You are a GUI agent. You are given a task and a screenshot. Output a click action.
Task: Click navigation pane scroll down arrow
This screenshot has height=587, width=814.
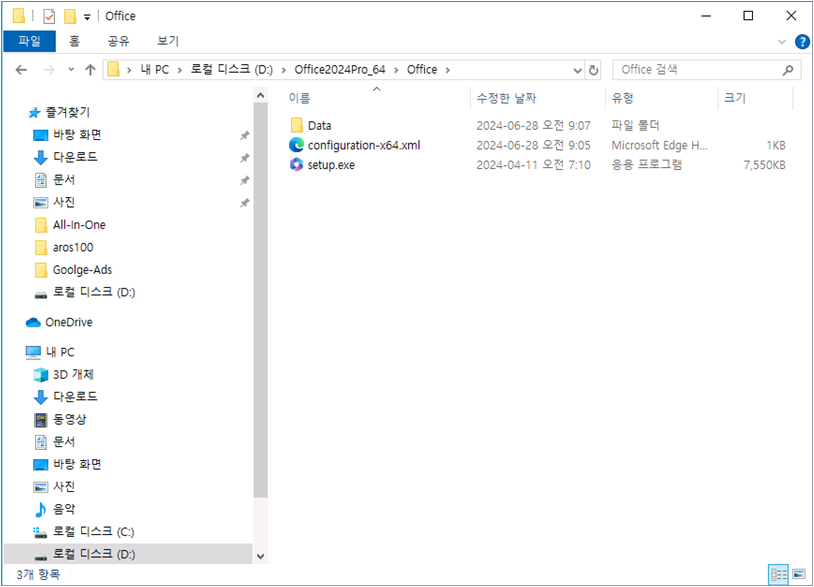click(261, 556)
